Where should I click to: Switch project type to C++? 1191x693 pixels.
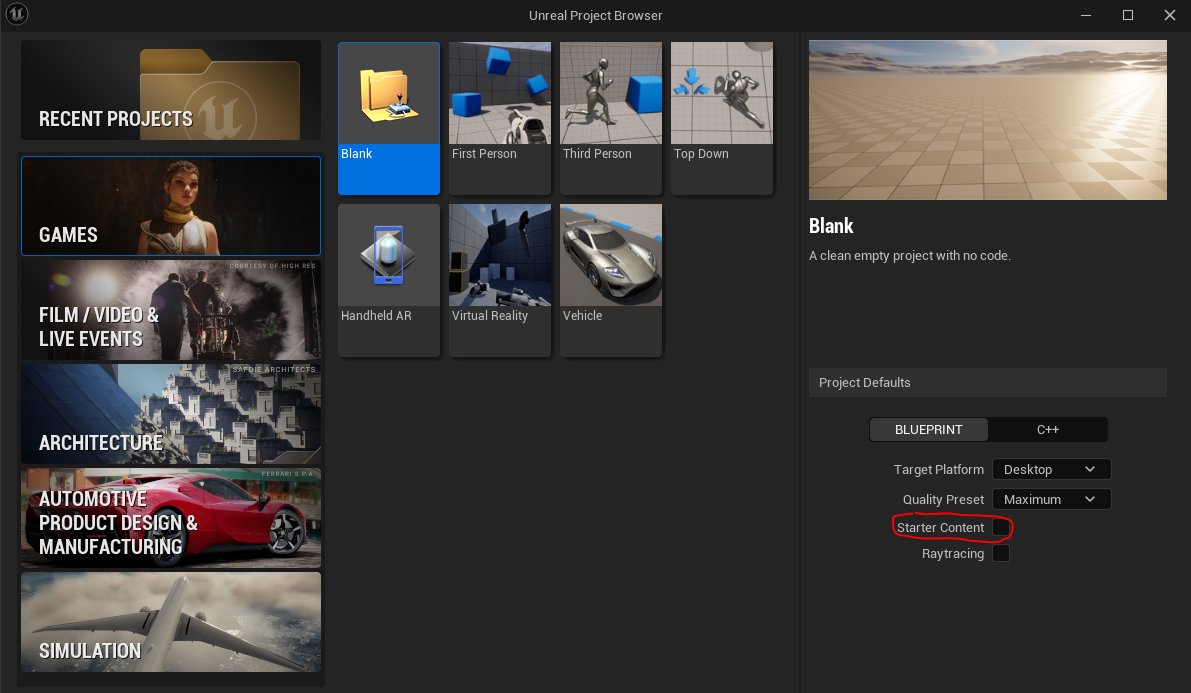coord(1048,429)
